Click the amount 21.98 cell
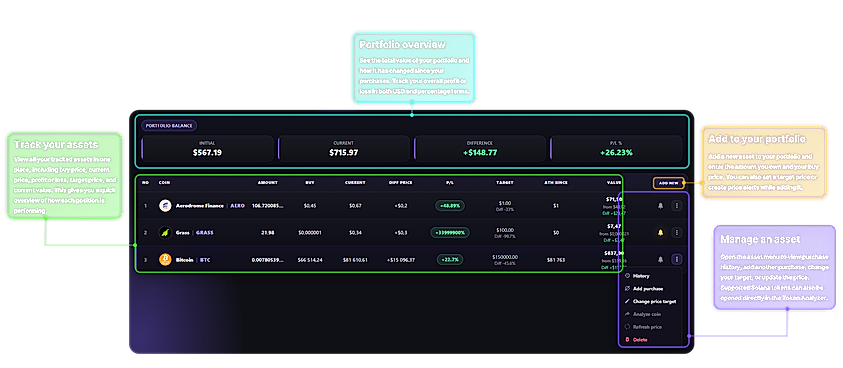843x368 pixels. click(x=268, y=233)
